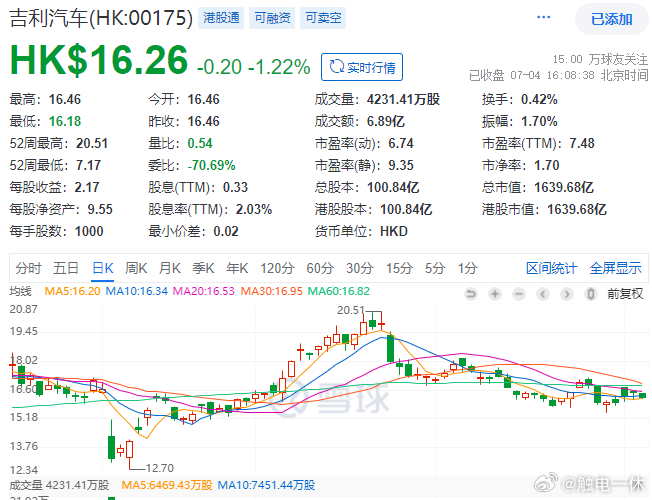Image resolution: width=652 pixels, height=500 pixels.
Task: Click the 可卖空 tag
Action: click(323, 18)
